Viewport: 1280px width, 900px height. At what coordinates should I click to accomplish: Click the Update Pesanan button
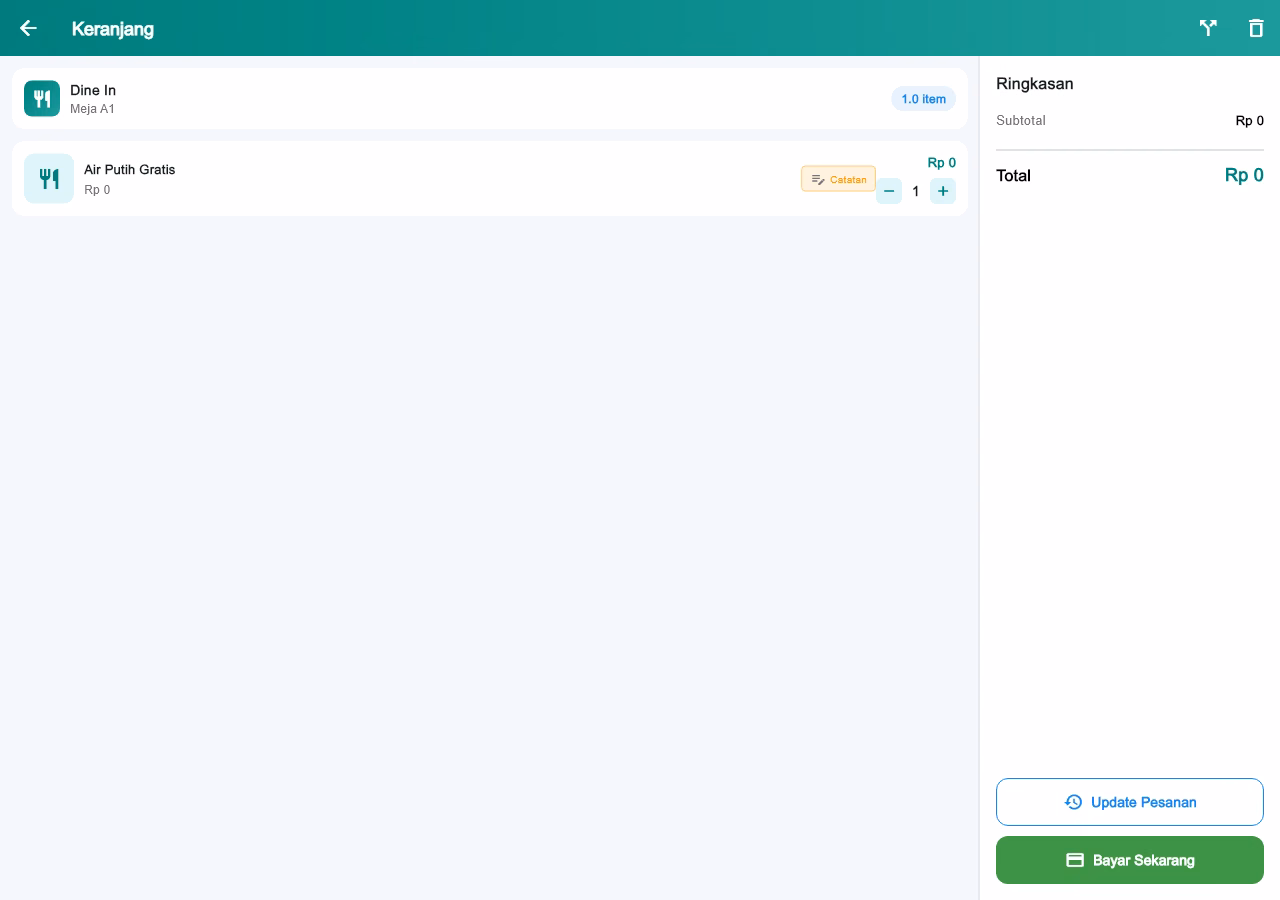[x=1130, y=802]
